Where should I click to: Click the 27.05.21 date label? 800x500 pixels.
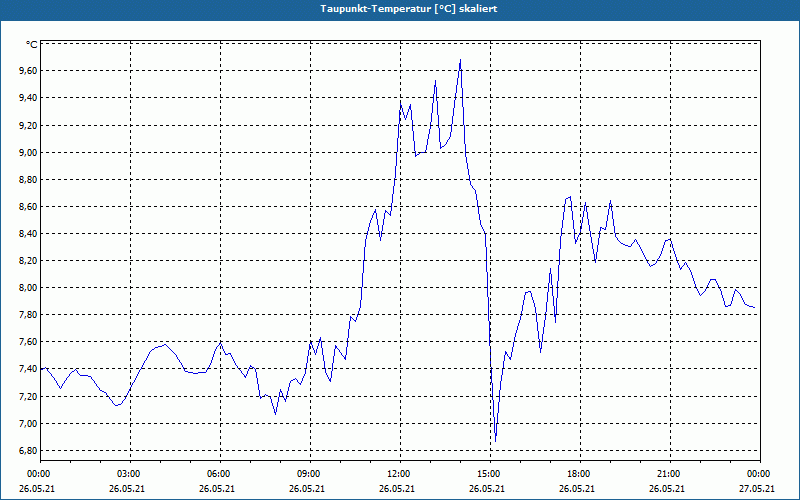point(757,488)
